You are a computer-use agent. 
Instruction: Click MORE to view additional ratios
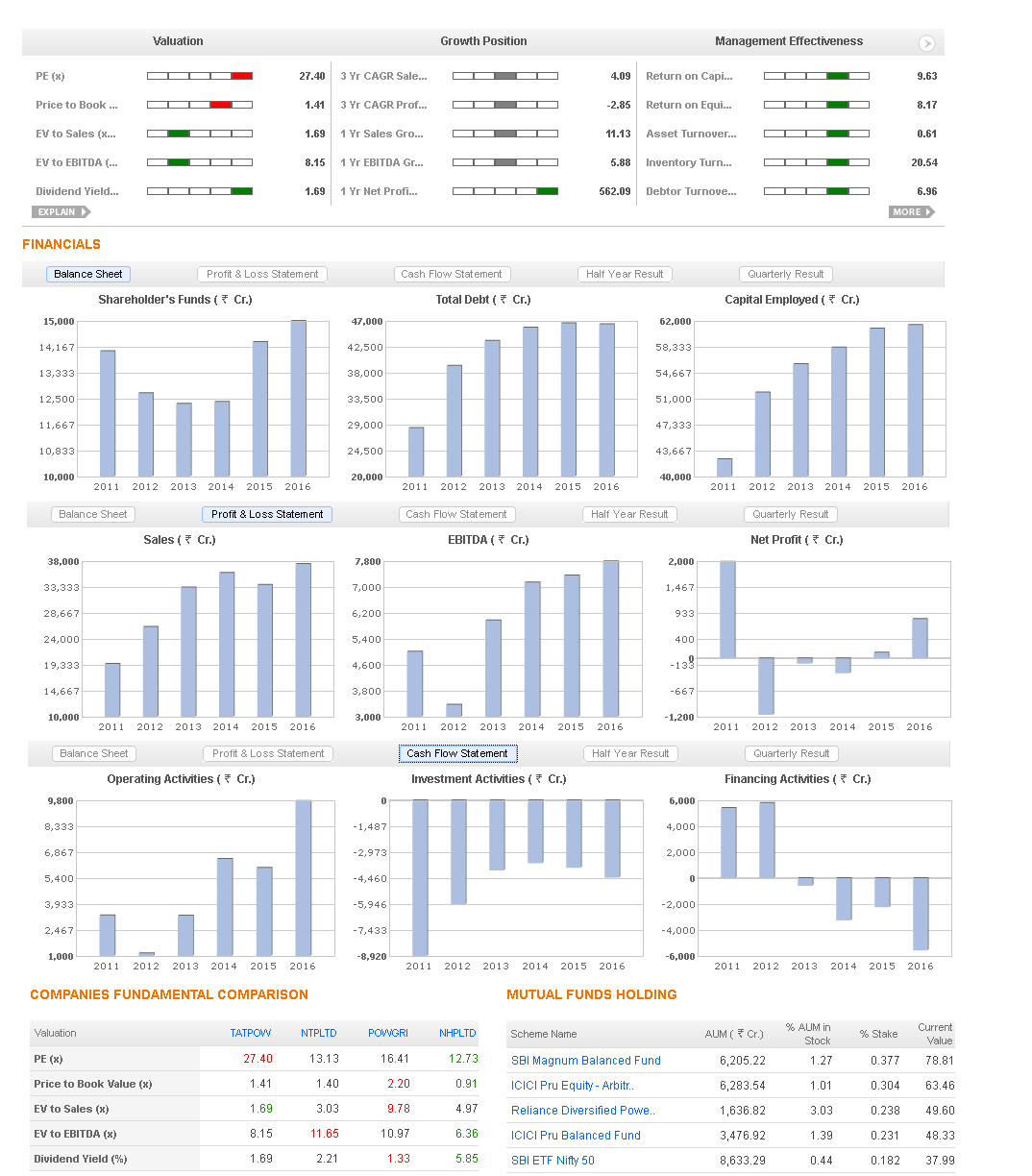click(911, 211)
